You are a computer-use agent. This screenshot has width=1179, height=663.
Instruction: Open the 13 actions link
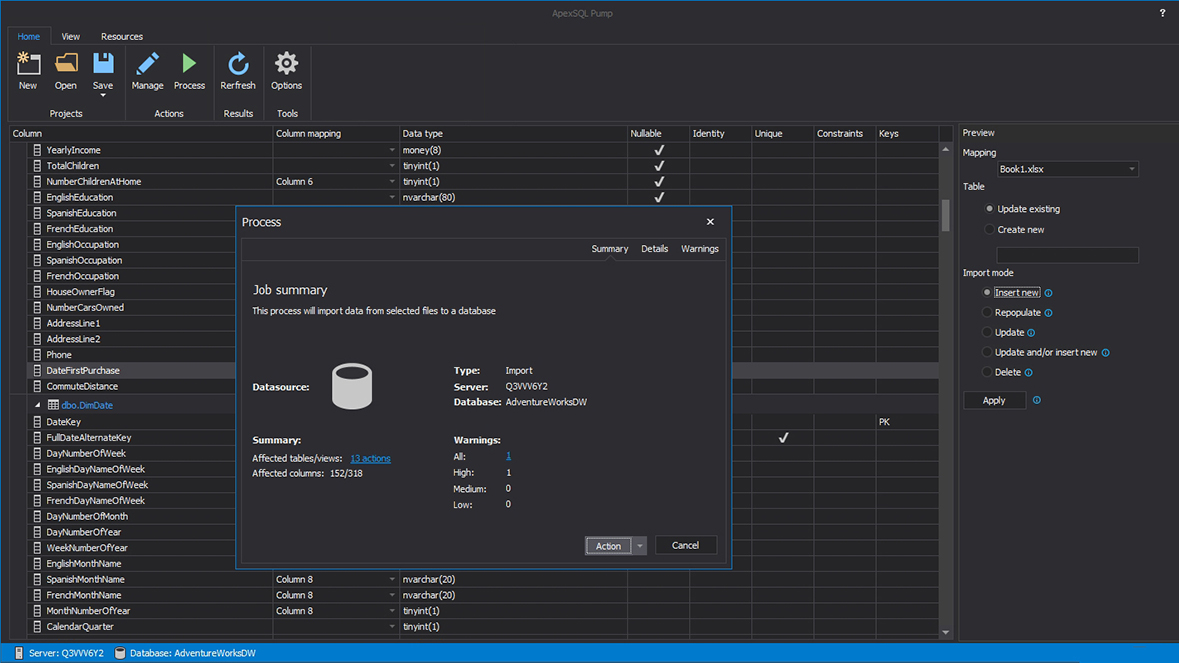[x=370, y=458]
